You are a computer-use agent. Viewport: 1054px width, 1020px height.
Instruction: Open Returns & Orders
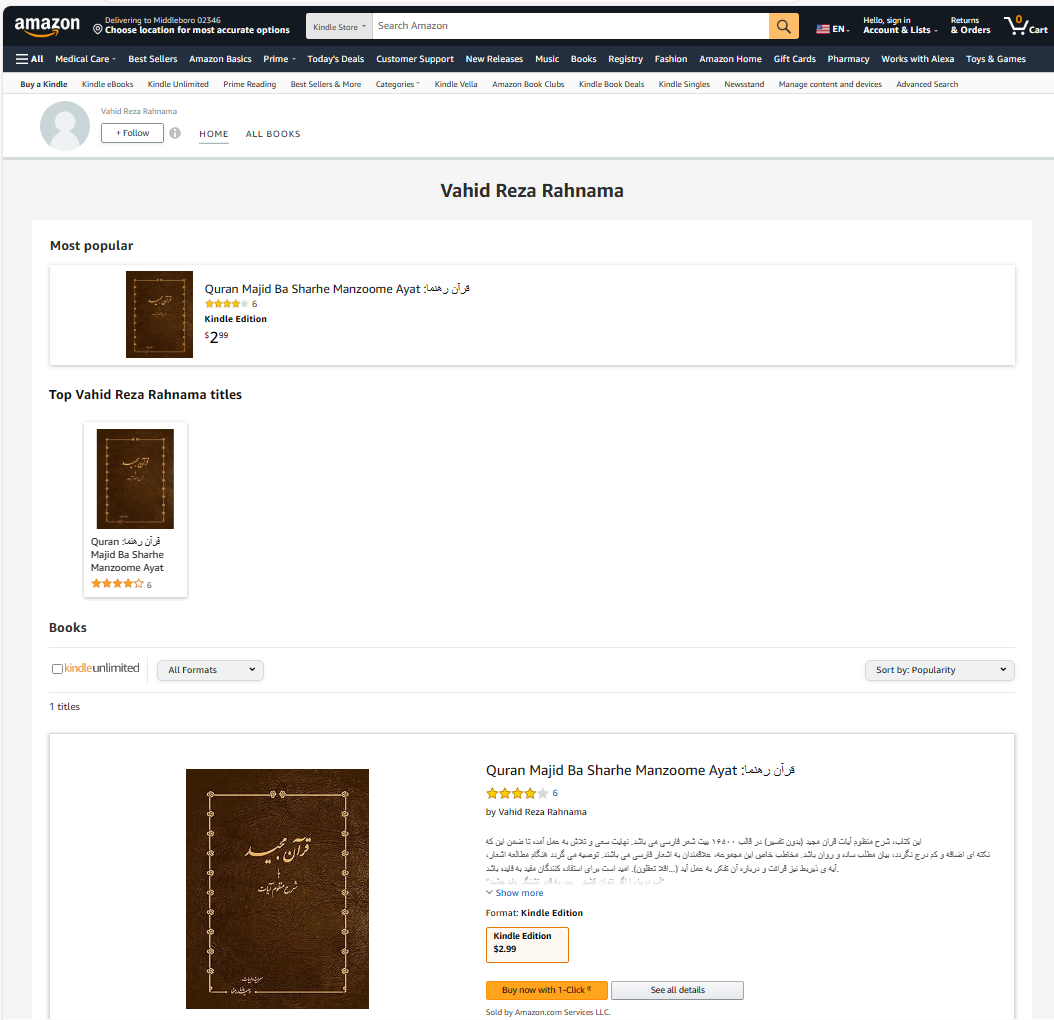[x=970, y=26]
